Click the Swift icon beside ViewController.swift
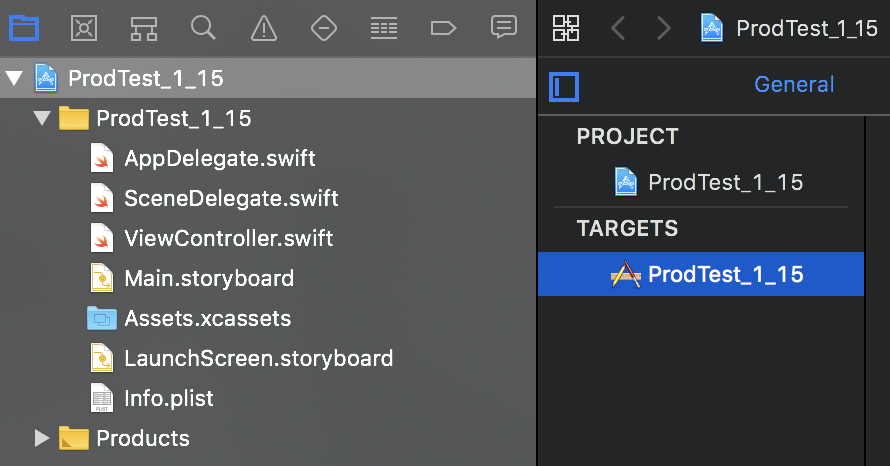This screenshot has width=890, height=466. (x=102, y=238)
